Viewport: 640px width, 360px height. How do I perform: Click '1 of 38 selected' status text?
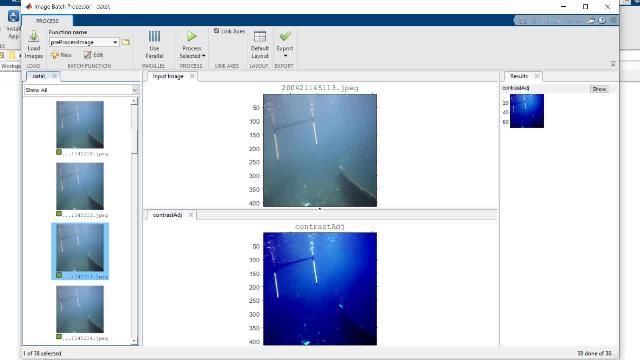[42, 353]
